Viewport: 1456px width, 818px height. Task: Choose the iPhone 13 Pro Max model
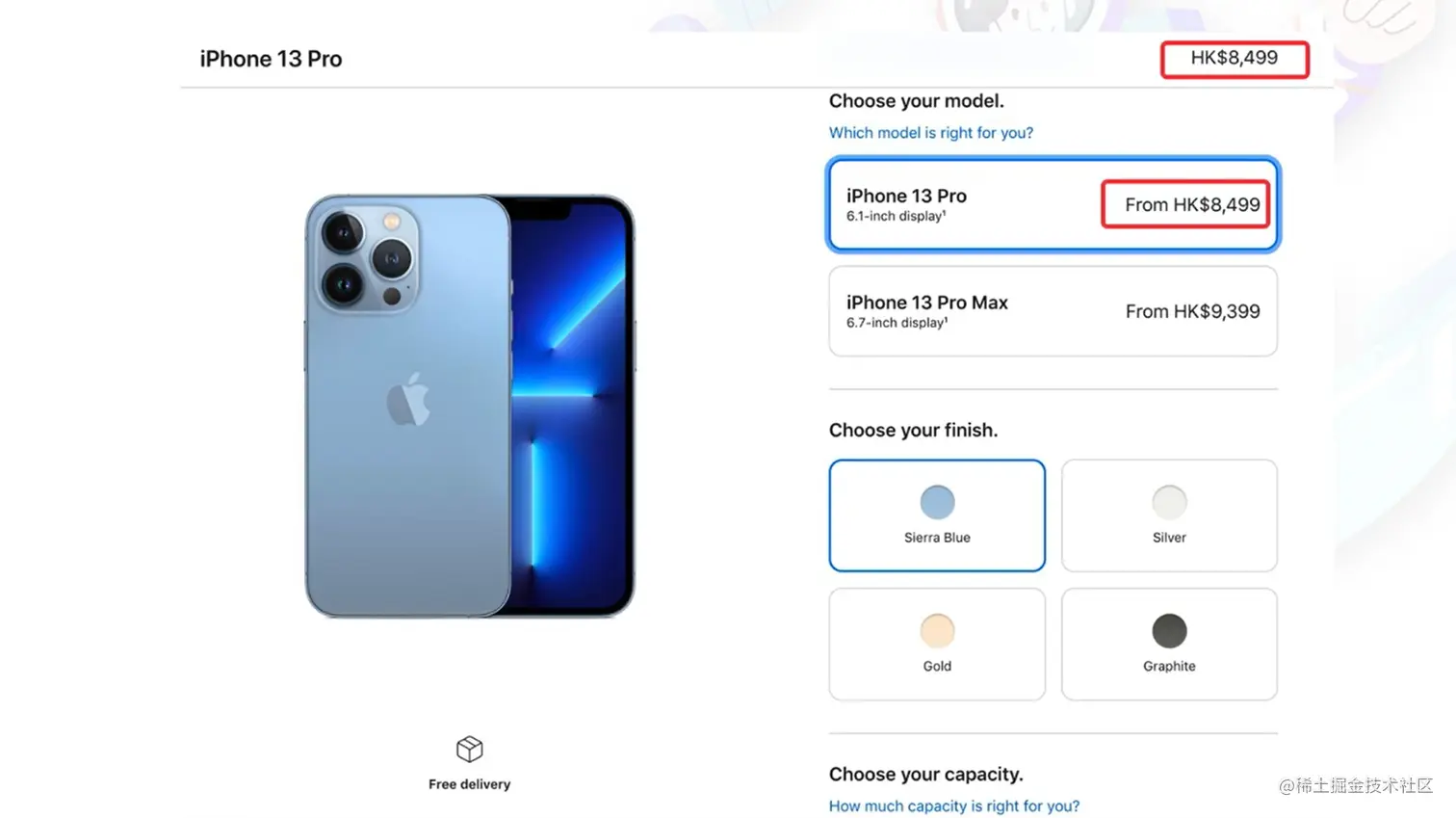coord(1053,311)
